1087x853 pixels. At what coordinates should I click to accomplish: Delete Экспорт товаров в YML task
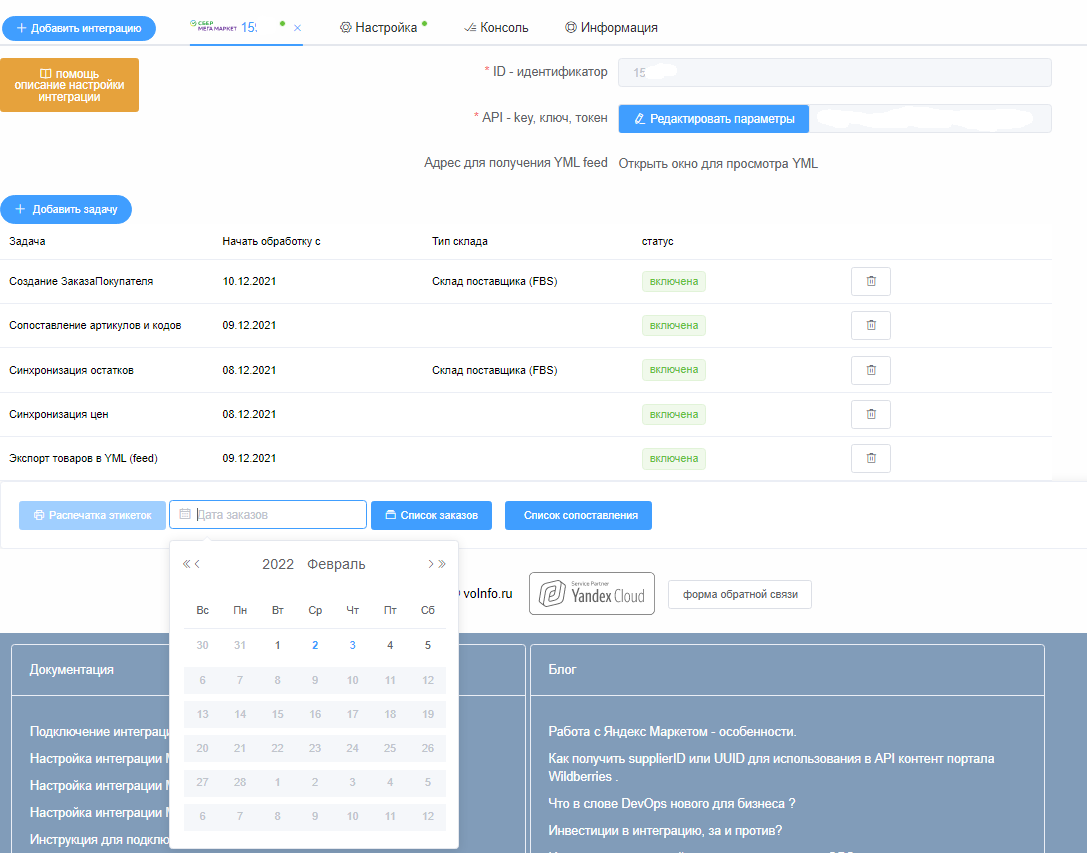tap(870, 458)
